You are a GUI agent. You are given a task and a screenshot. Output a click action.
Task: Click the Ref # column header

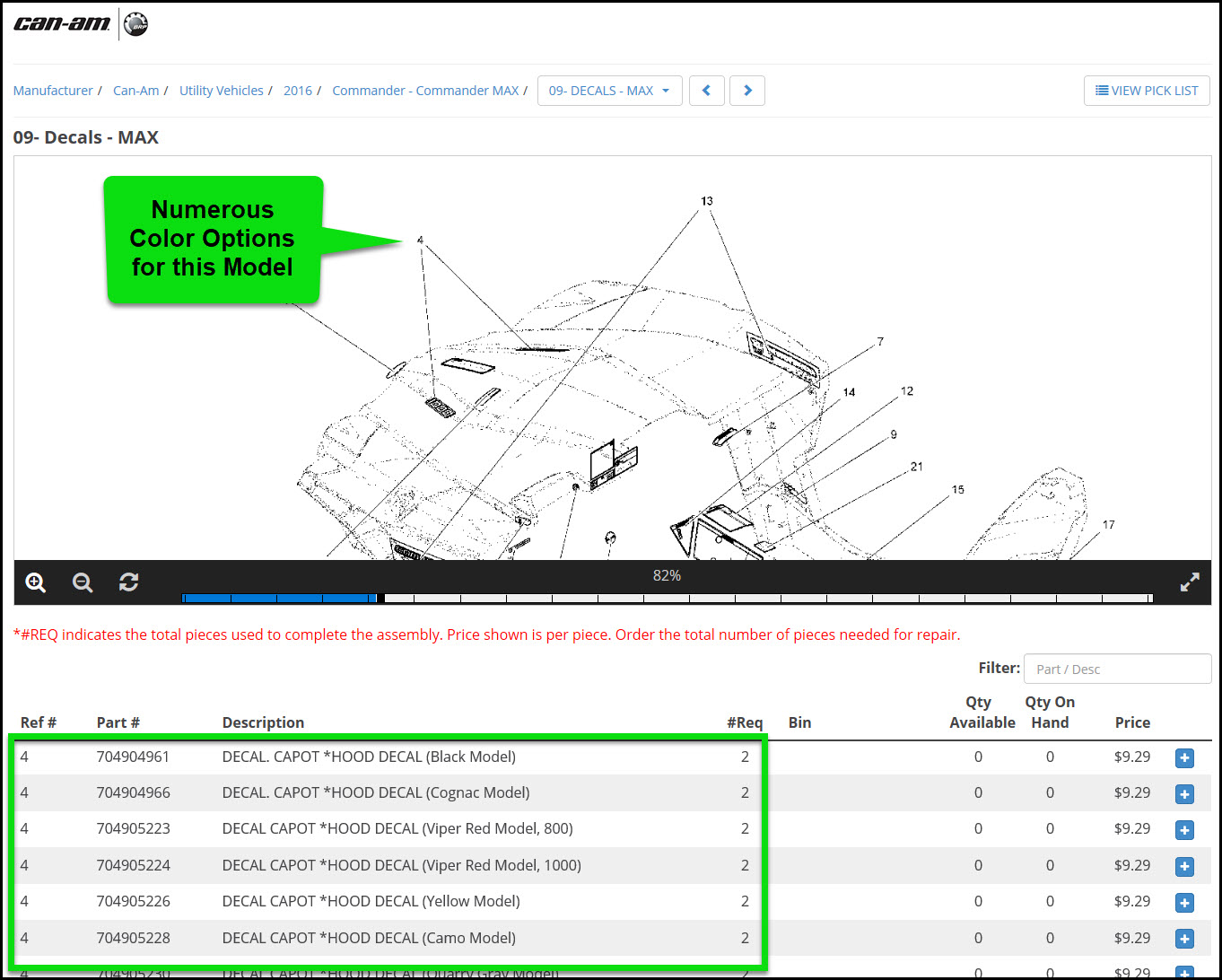pos(39,722)
